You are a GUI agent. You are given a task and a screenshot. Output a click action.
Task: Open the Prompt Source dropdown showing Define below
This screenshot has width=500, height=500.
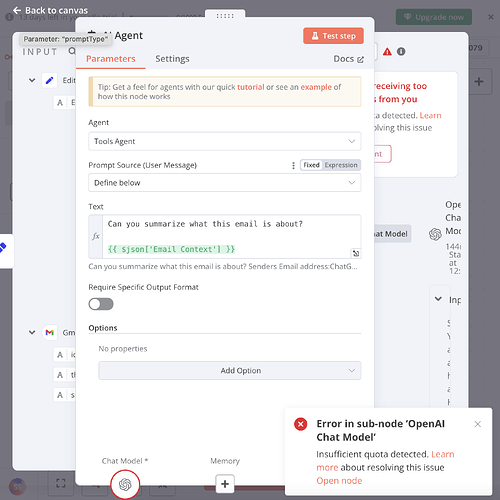(224, 183)
